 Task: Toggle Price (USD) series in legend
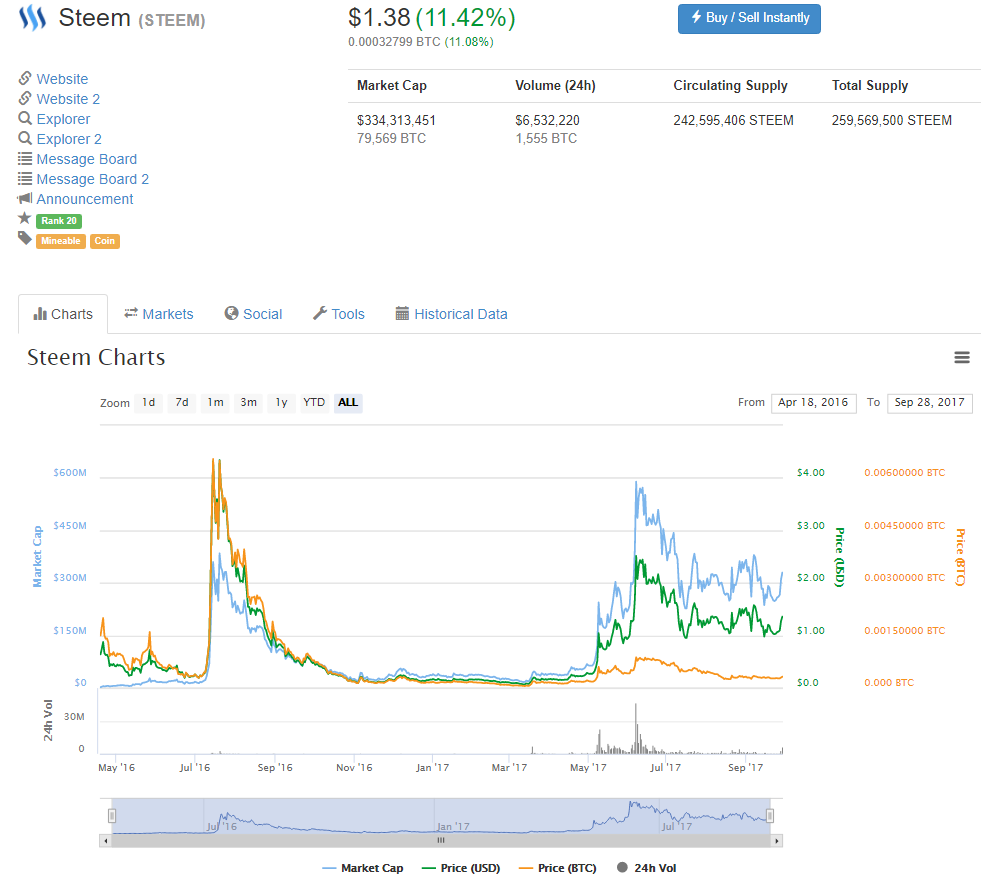461,868
